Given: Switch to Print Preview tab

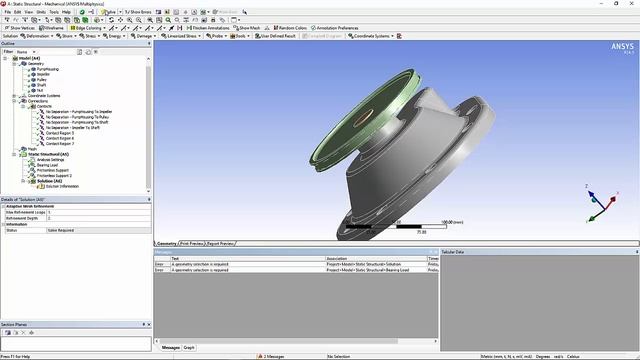Looking at the screenshot, I should (192, 244).
